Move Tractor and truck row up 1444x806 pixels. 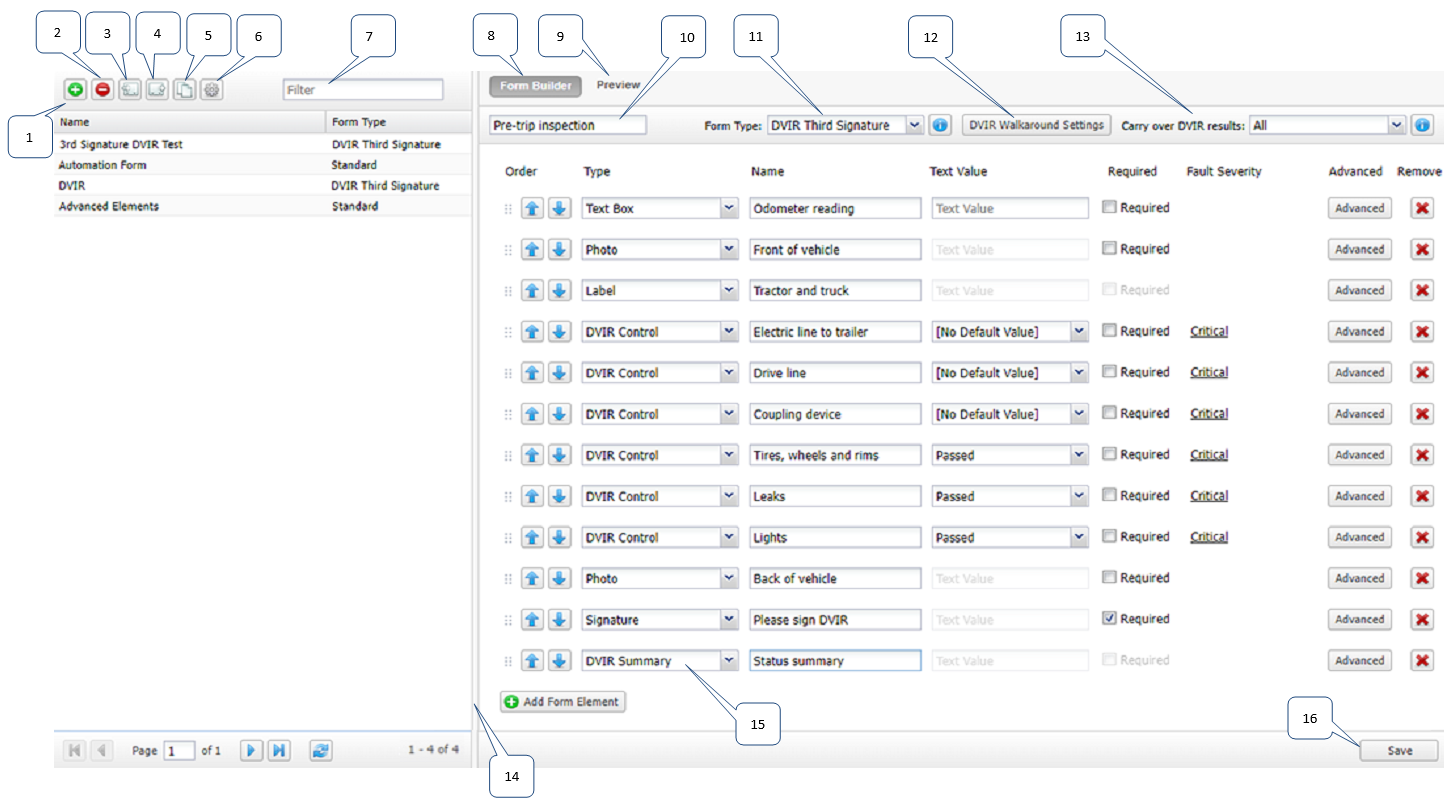pos(533,290)
